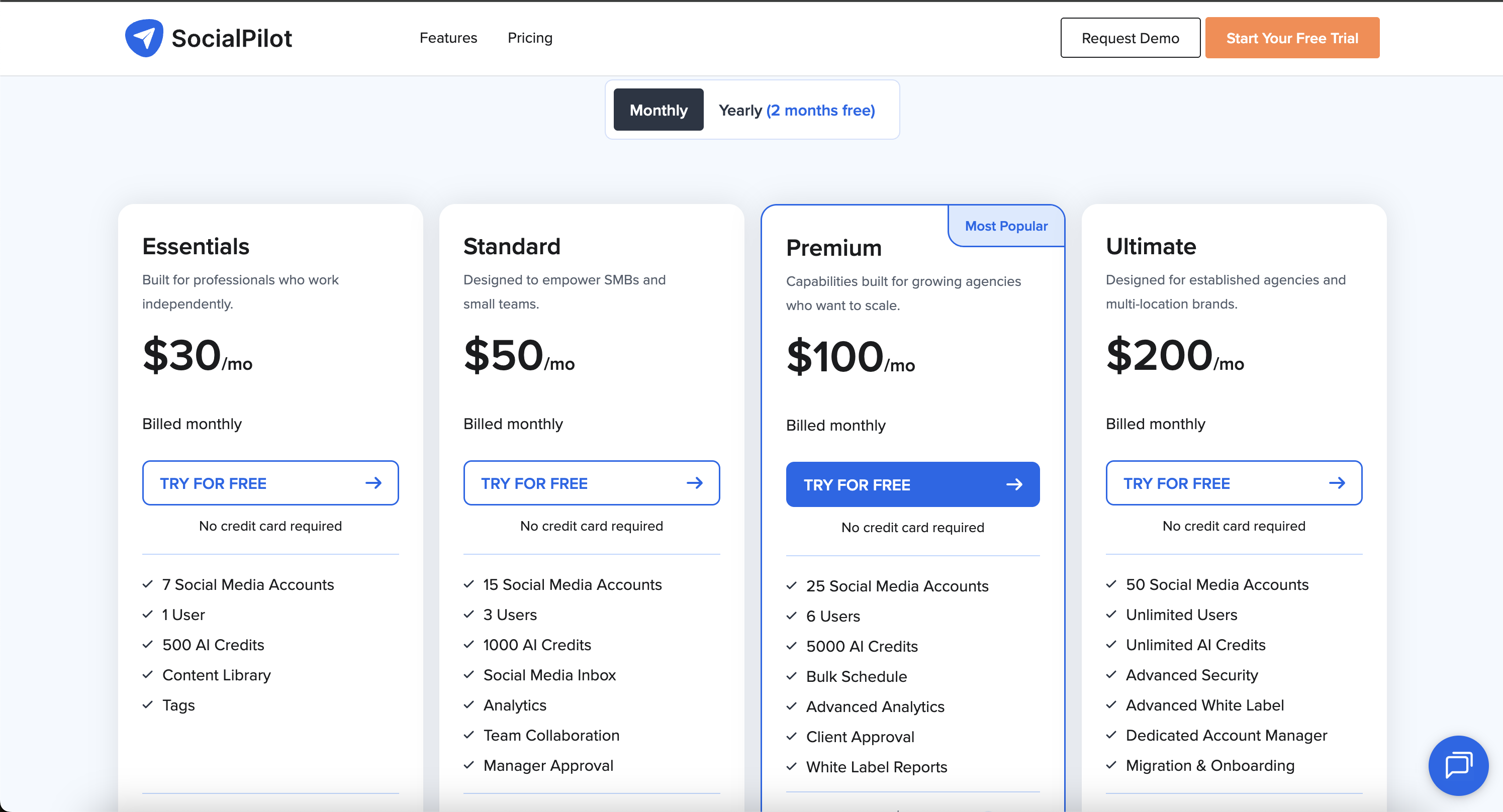Click the arrow icon in Standard Try For Free
Viewport: 1503px width, 812px height.
[x=694, y=483]
